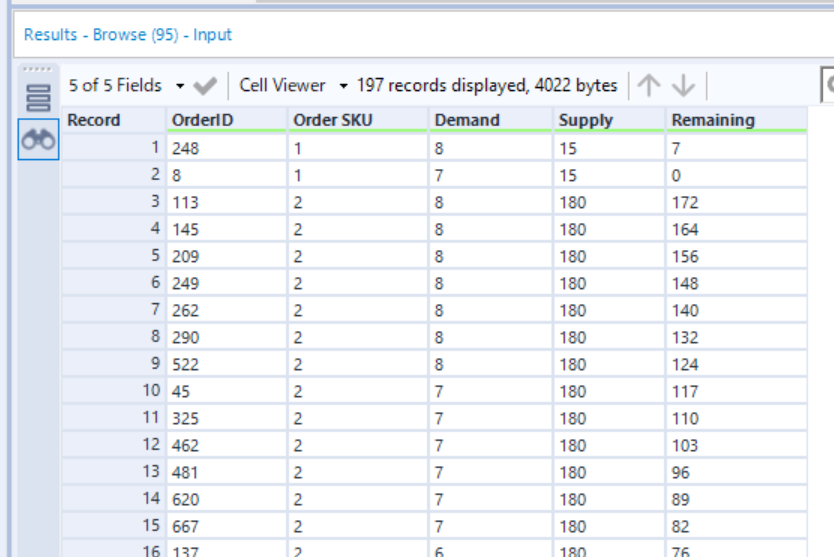
Task: Click the down arrow next record icon
Action: coord(683,85)
